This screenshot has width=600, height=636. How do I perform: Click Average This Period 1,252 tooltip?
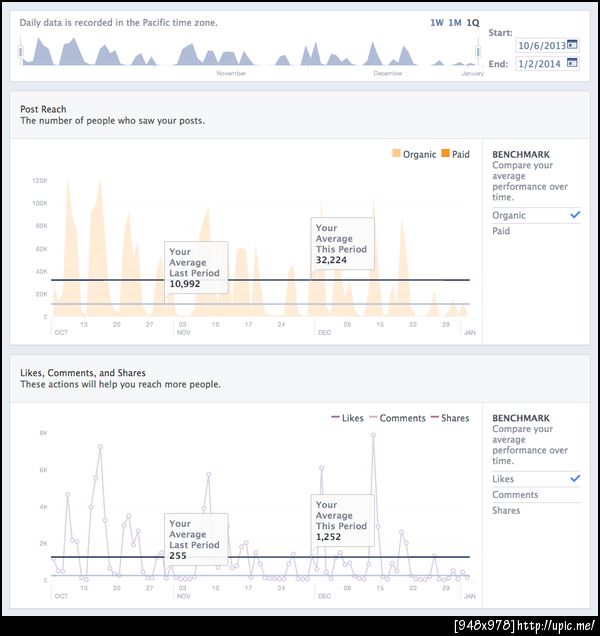pos(342,520)
